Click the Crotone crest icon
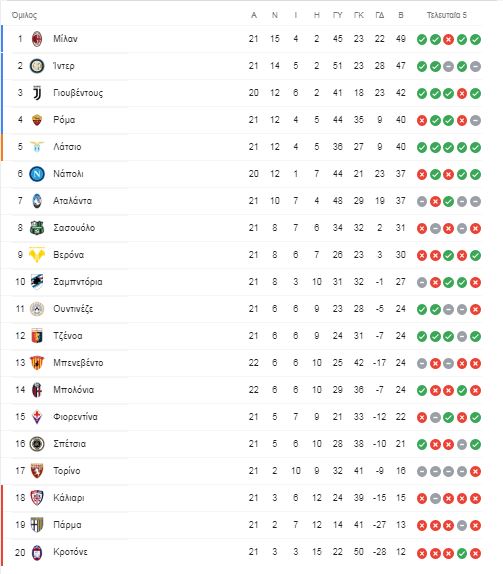Viewport: 503px width, 574px height. point(37,552)
